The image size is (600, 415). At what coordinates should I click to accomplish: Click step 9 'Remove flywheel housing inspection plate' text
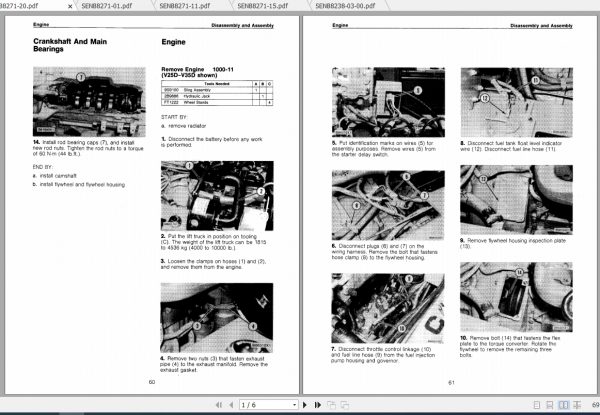(513, 243)
